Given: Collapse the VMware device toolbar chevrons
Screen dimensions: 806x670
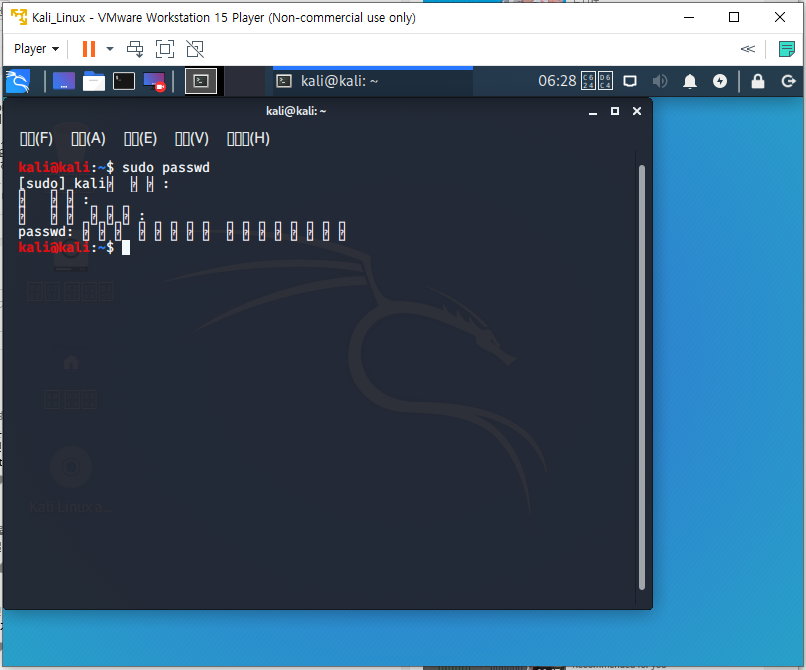Looking at the screenshot, I should click(747, 49).
